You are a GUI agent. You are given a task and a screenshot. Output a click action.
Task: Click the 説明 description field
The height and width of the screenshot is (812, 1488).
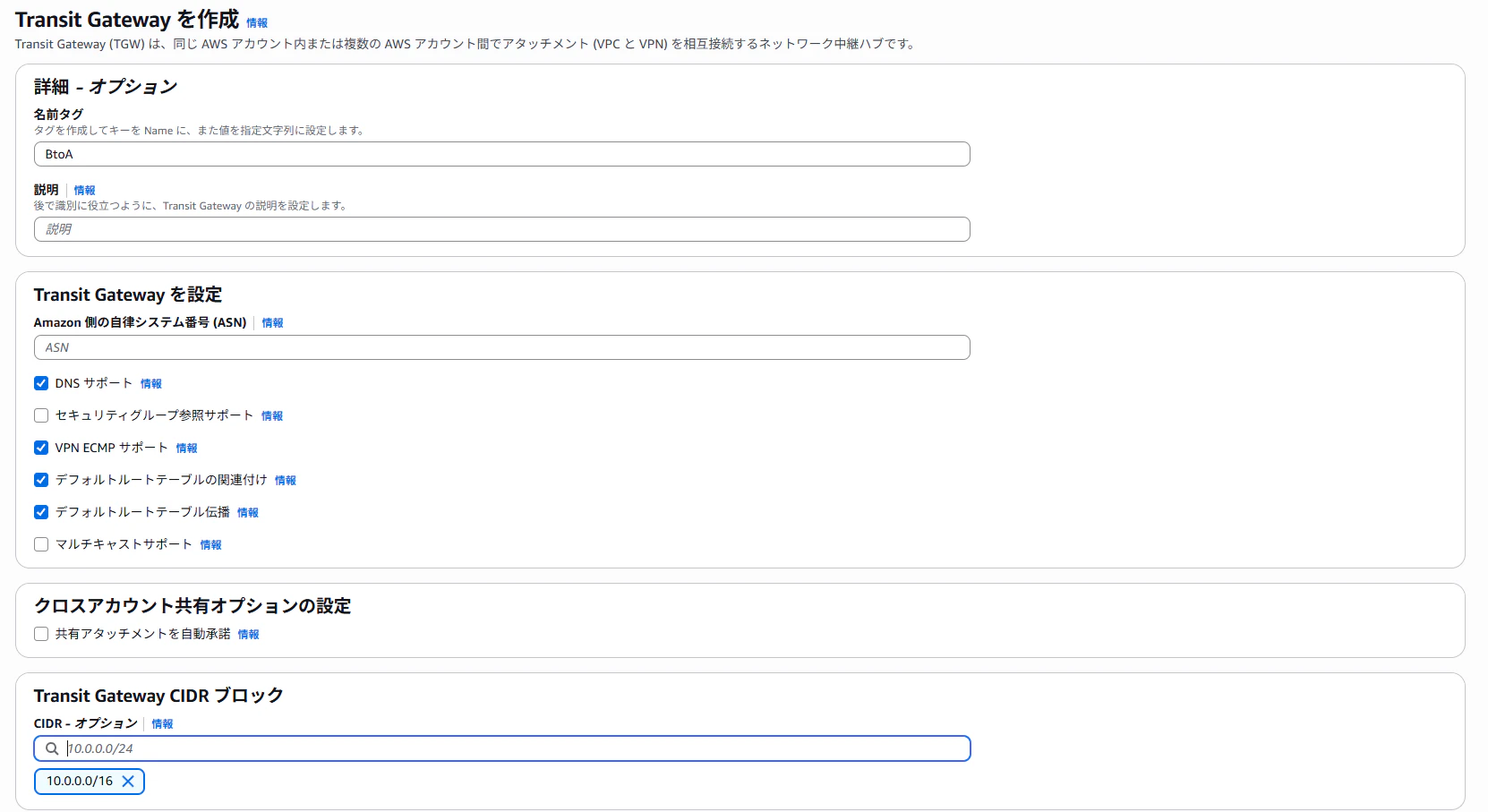pos(501,229)
